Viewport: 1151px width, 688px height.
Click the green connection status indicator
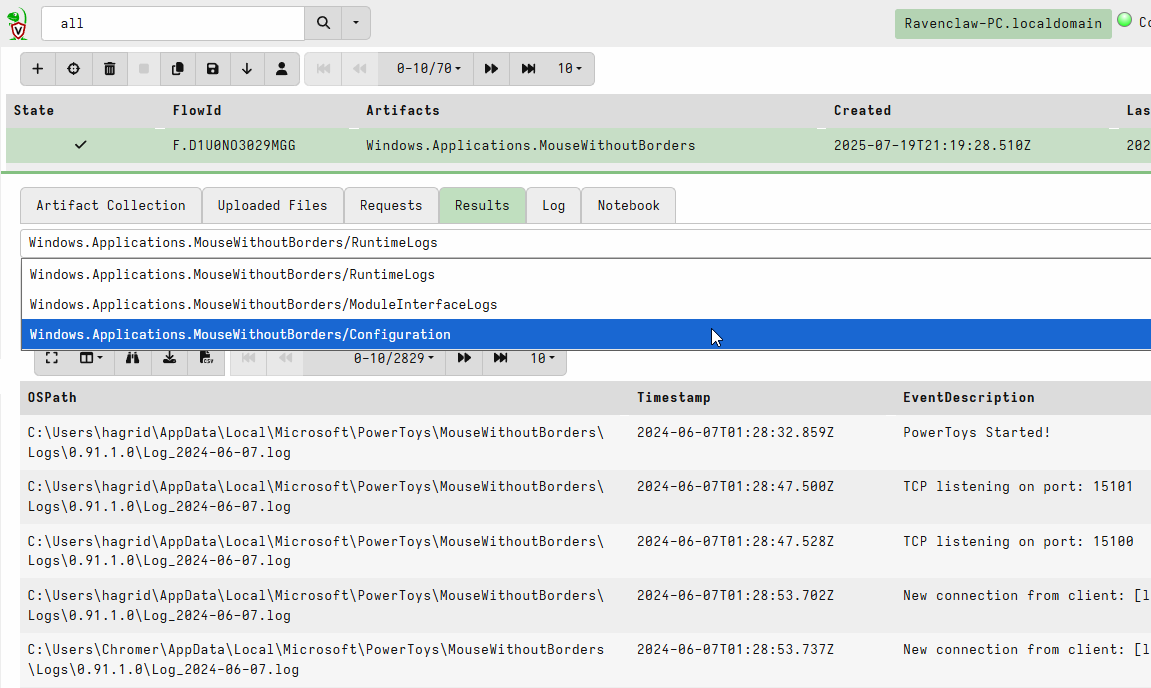1124,20
